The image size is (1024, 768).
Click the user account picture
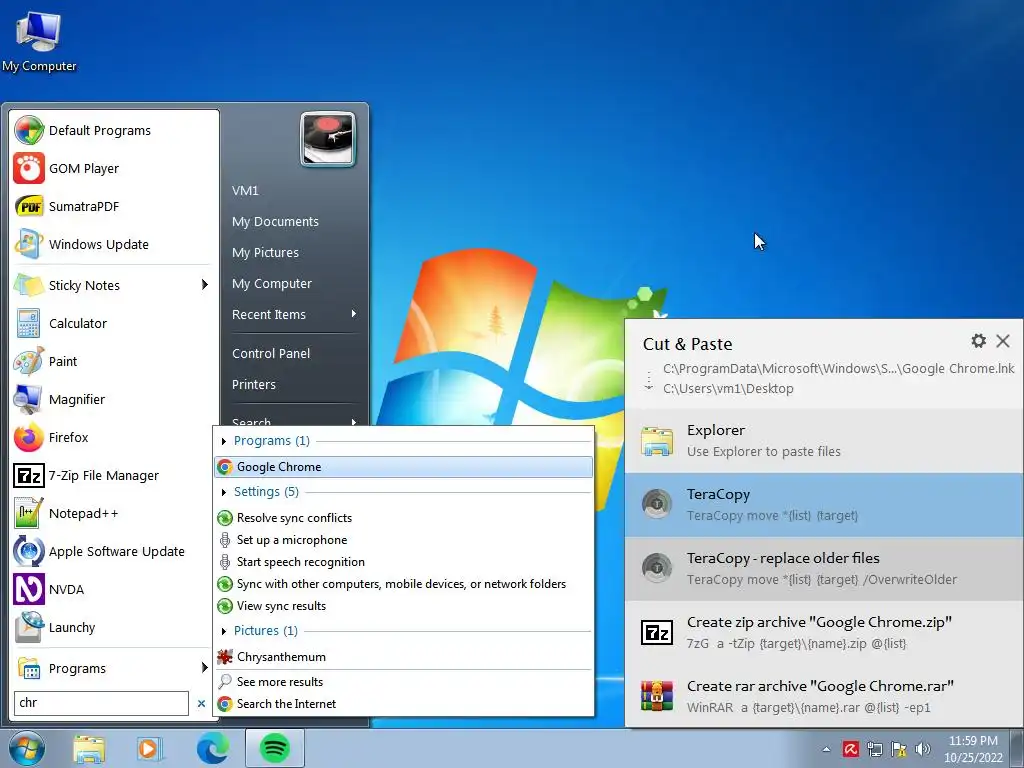tap(328, 139)
